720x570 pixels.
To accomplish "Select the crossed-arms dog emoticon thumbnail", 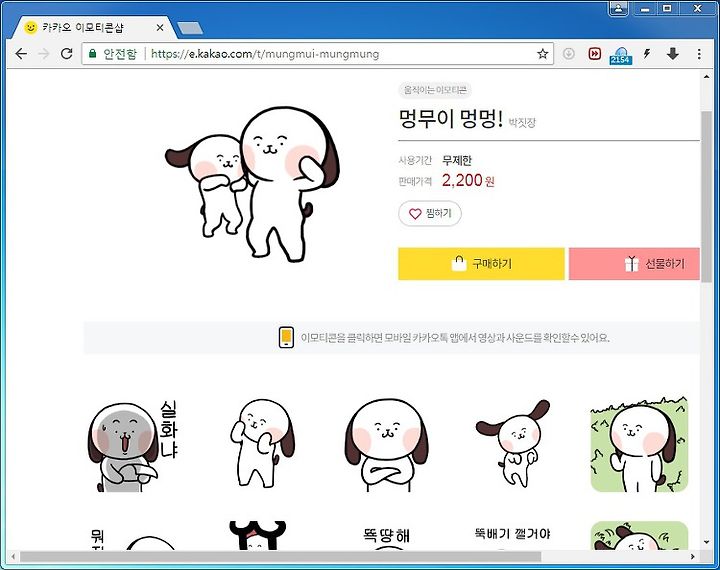I will (387, 445).
